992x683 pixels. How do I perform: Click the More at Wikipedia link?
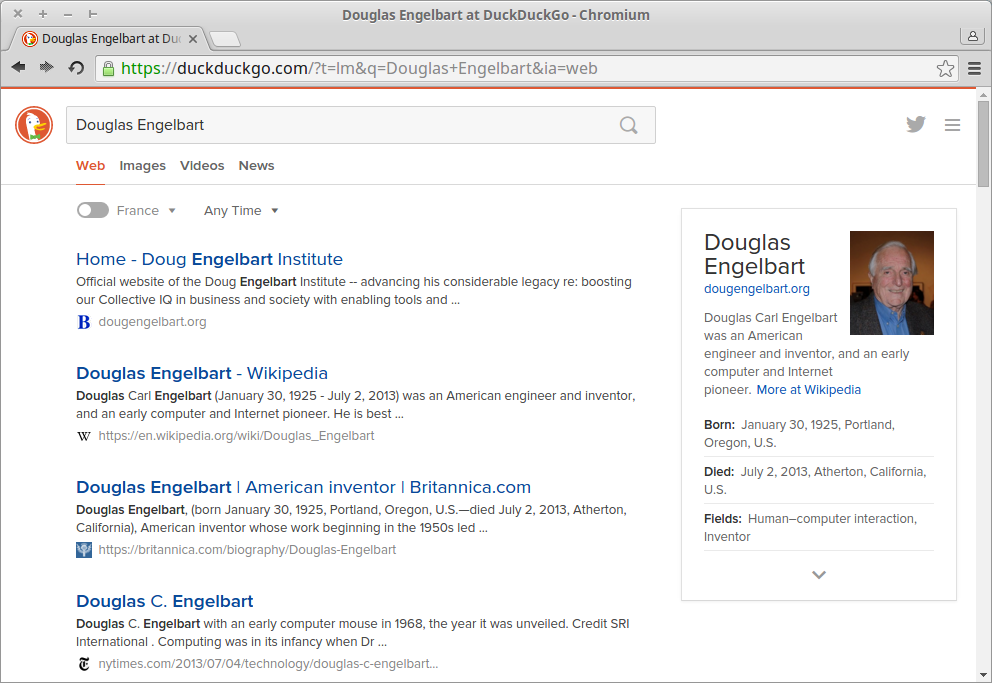(809, 390)
